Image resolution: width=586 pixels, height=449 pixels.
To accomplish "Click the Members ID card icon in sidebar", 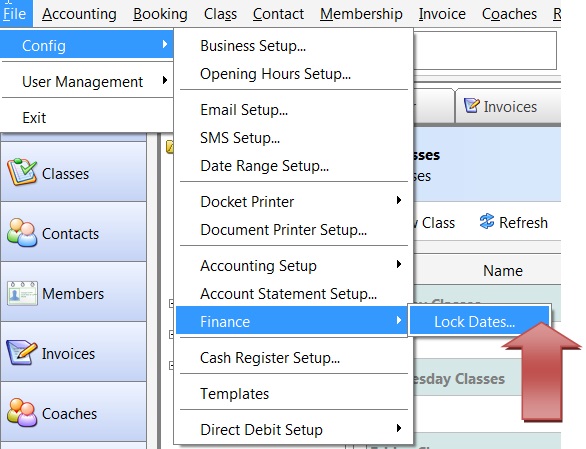I will [22, 293].
